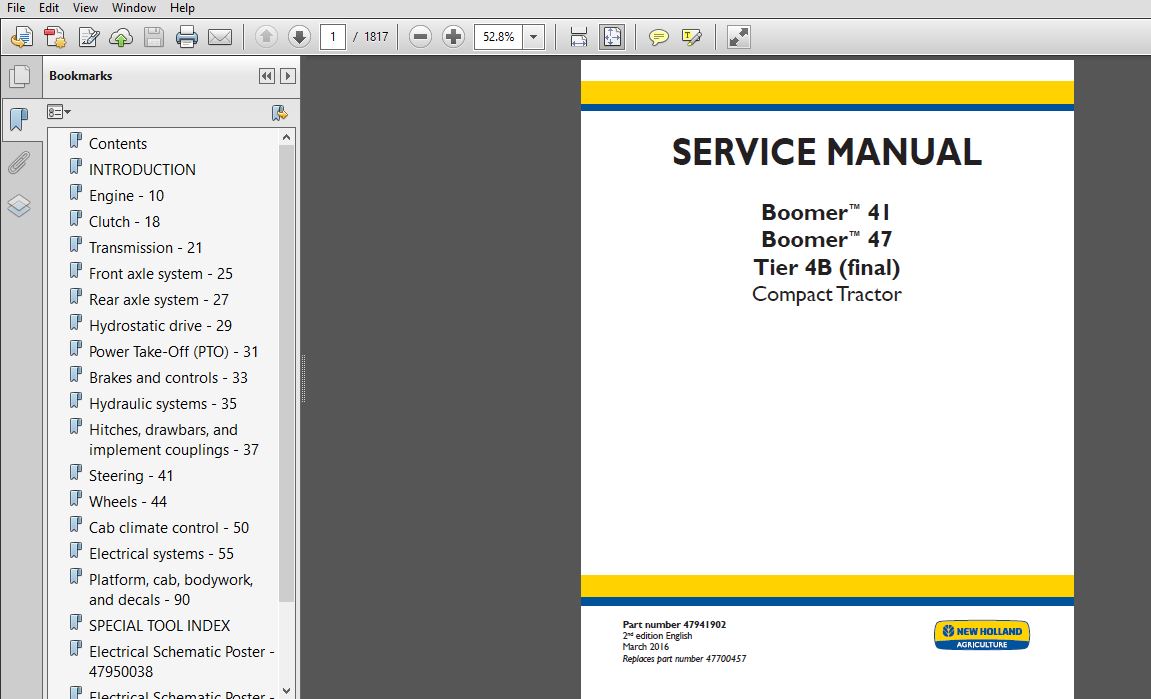Open the INTRODUCTION bookmark
The height and width of the screenshot is (699, 1151).
tap(142, 170)
